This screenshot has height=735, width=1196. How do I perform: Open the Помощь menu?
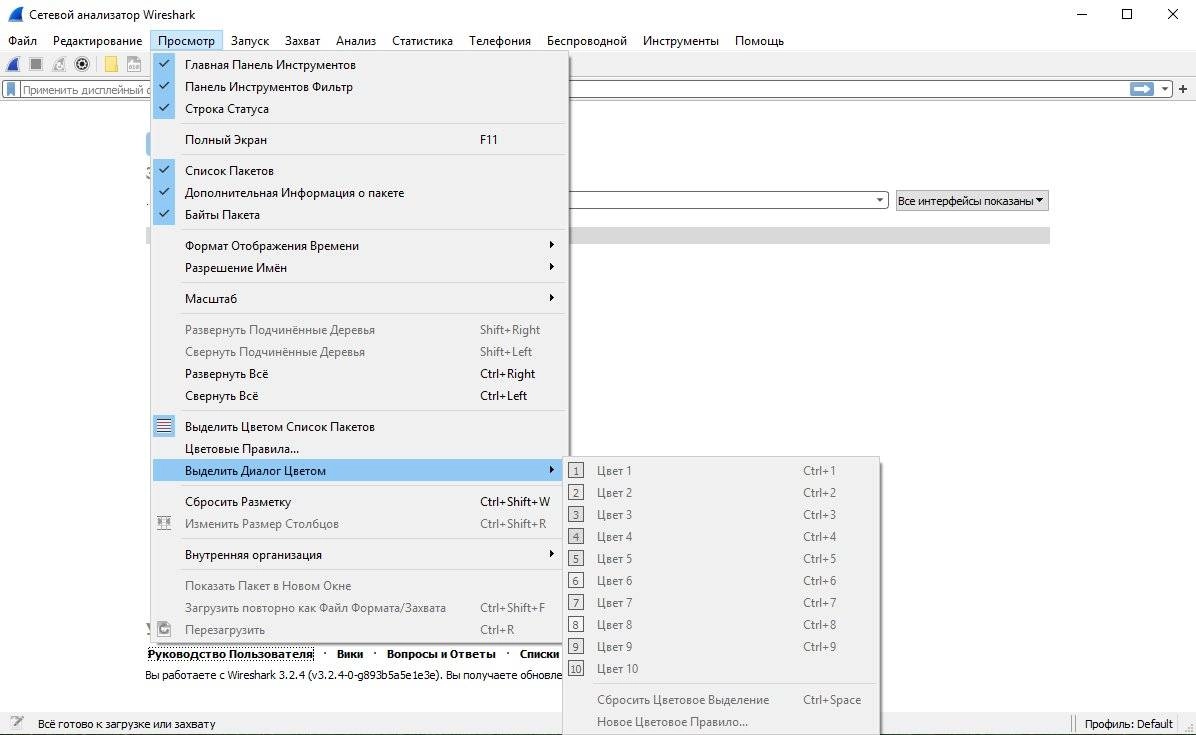[x=759, y=40]
